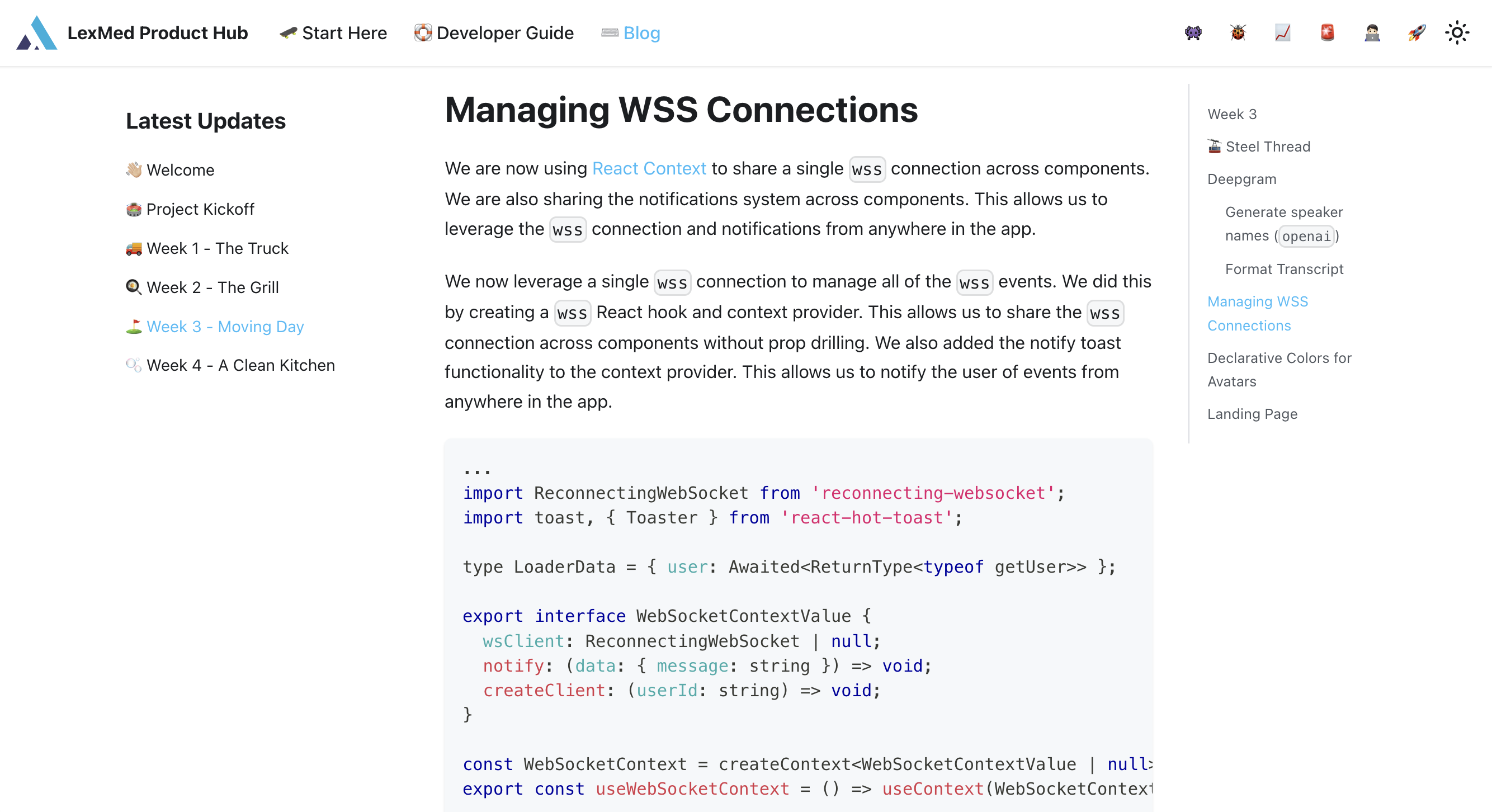Select Format Transcript in right sidebar

(1284, 269)
